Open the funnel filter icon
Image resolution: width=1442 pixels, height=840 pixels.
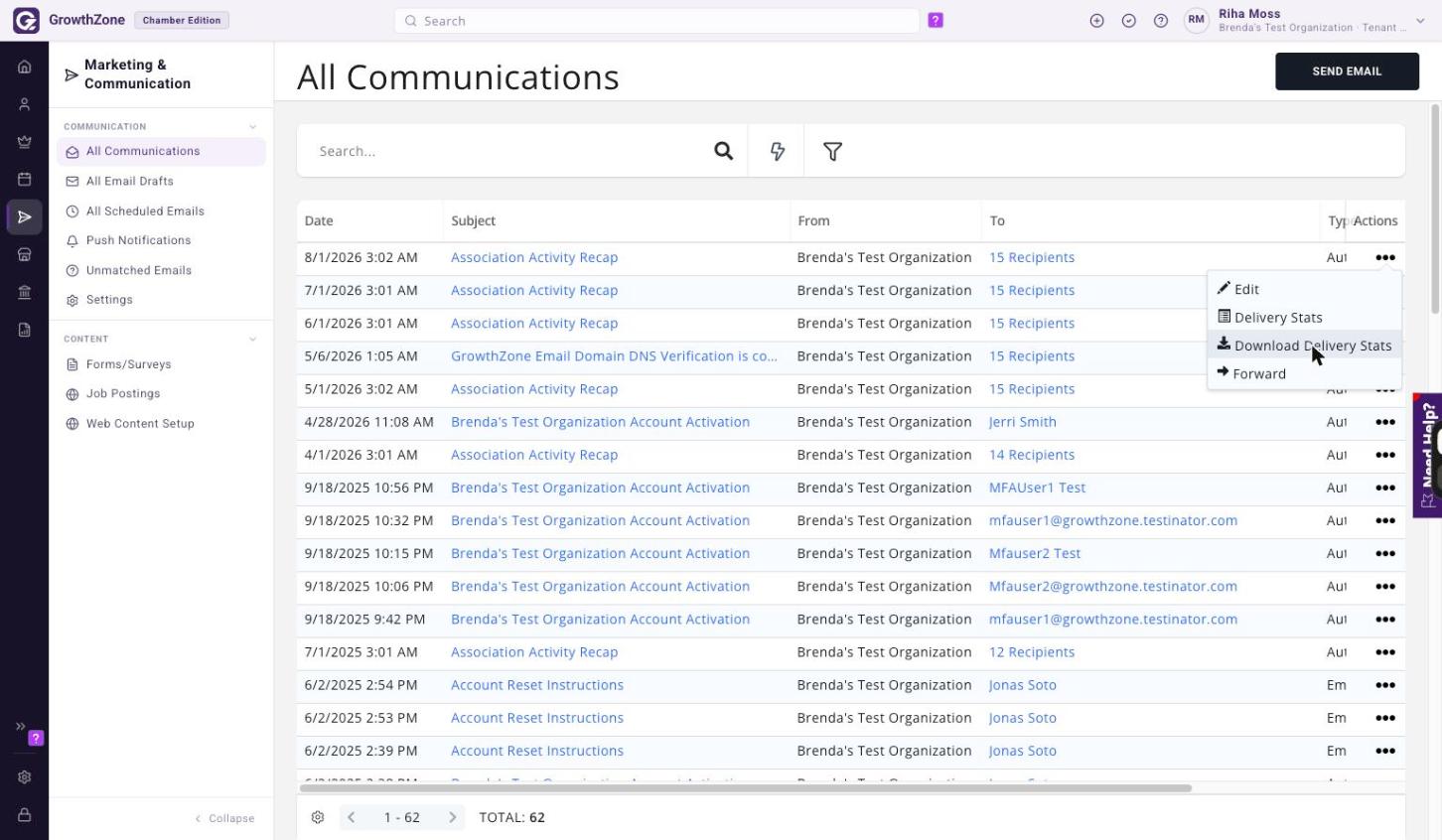coord(832,151)
